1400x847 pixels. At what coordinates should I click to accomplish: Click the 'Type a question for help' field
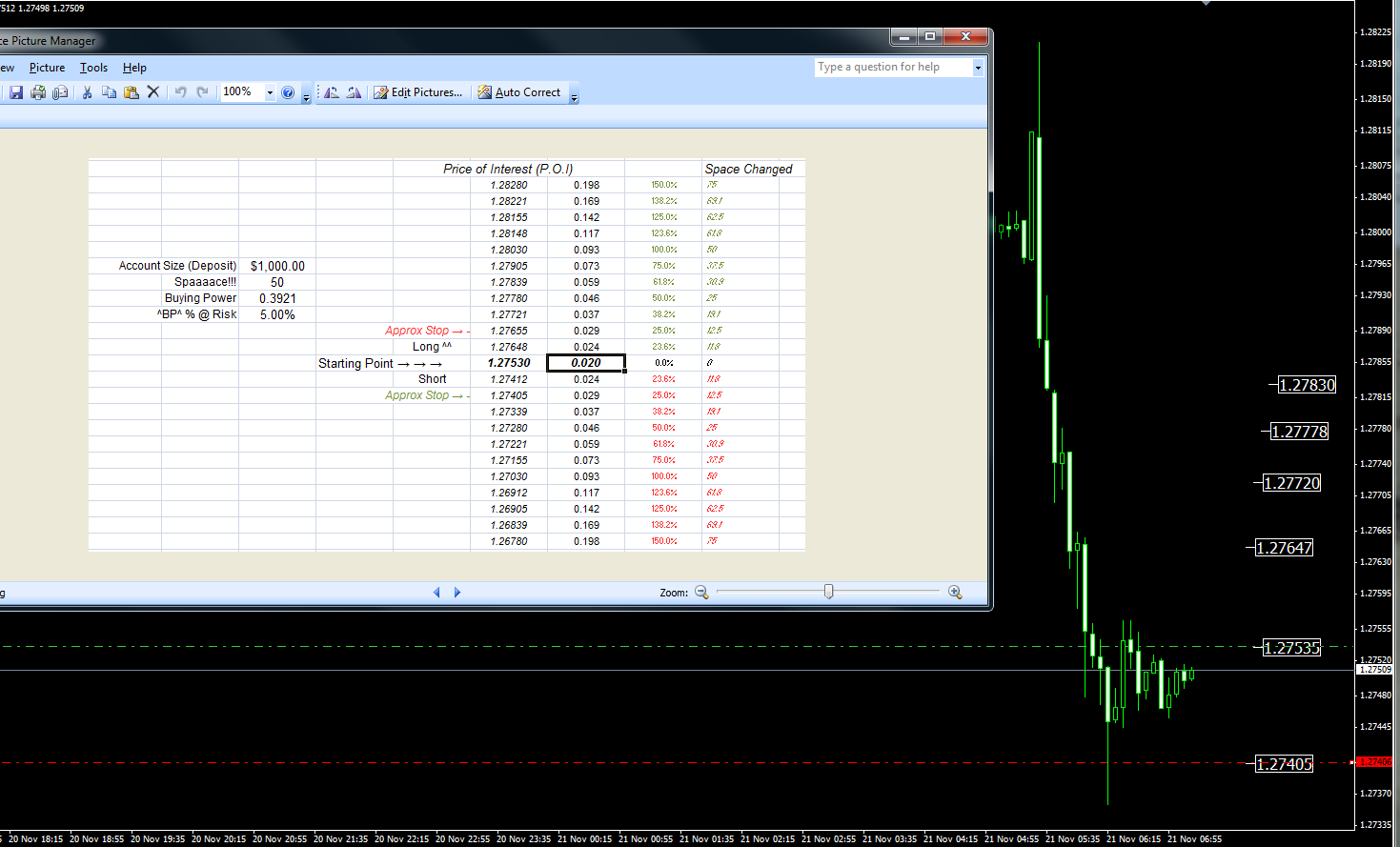tap(892, 68)
